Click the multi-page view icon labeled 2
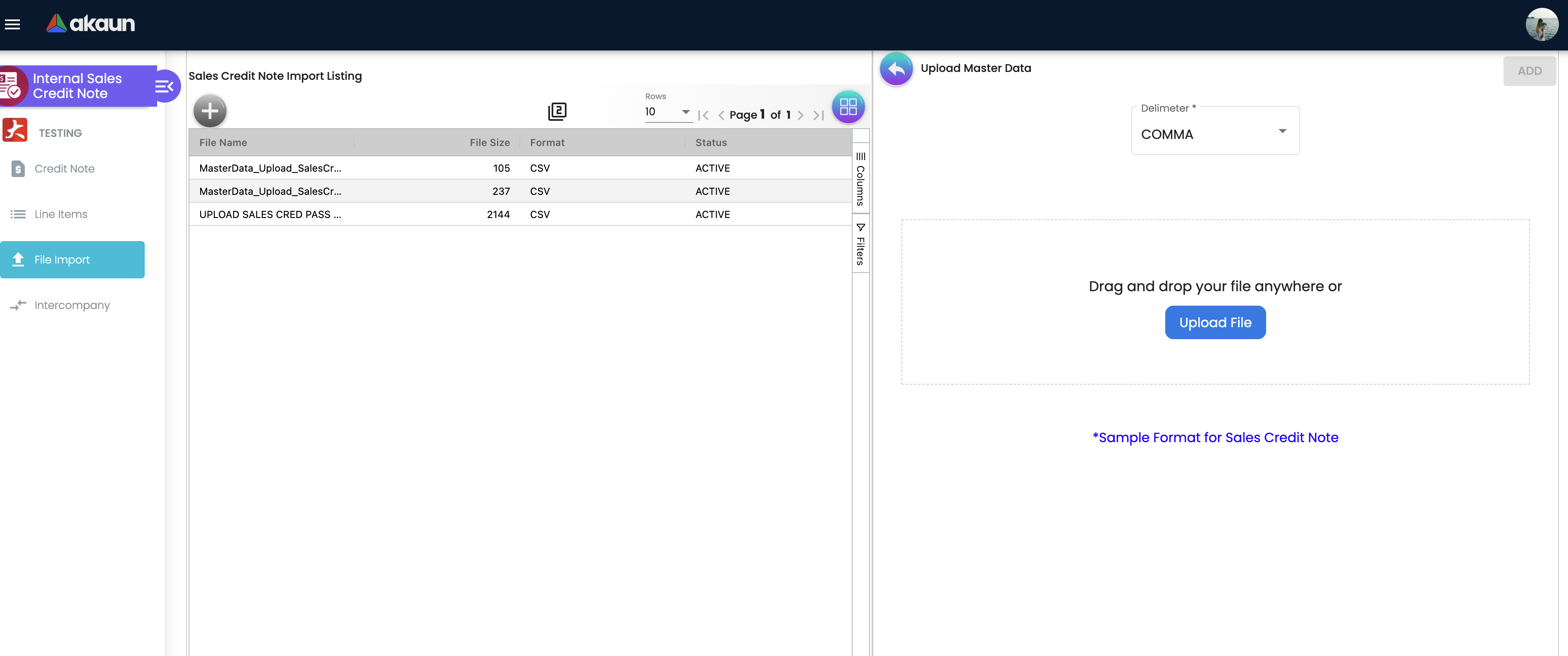The height and width of the screenshot is (656, 1568). point(557,111)
